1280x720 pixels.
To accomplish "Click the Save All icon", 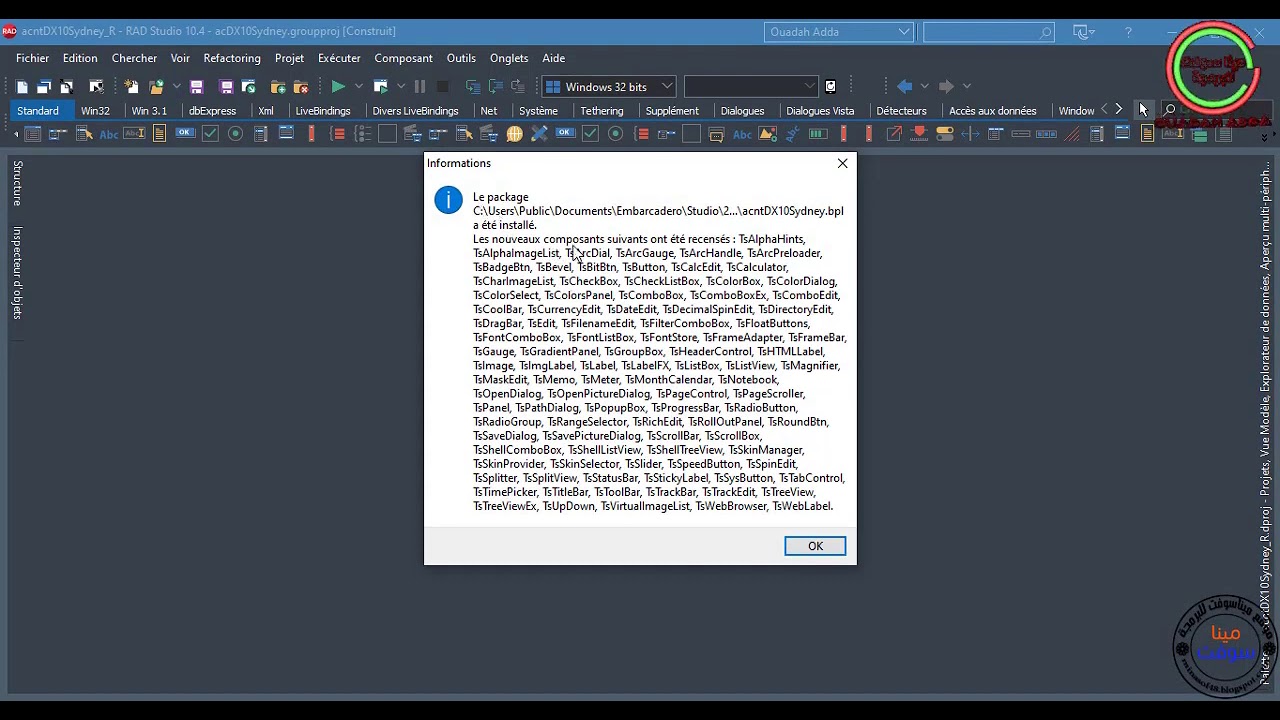I will click(x=226, y=87).
